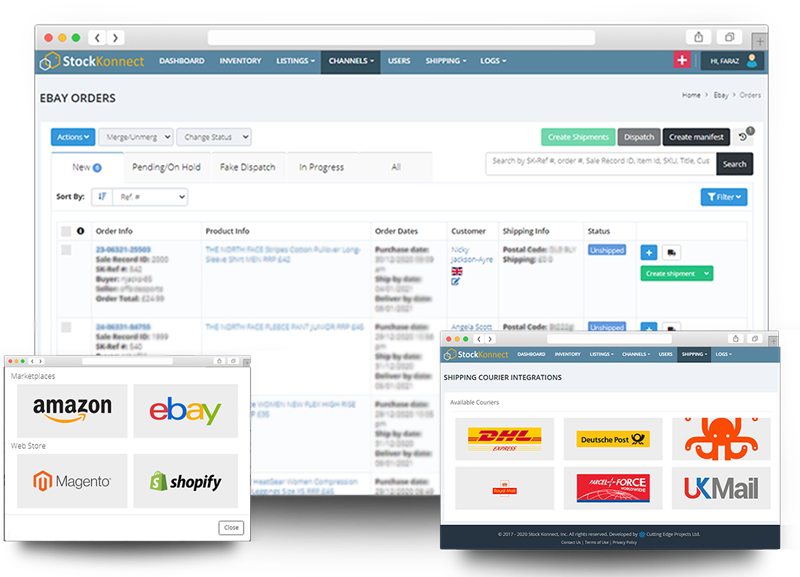This screenshot has height=577, width=800.
Task: Select the eBay marketplace tile
Action: coord(186,411)
